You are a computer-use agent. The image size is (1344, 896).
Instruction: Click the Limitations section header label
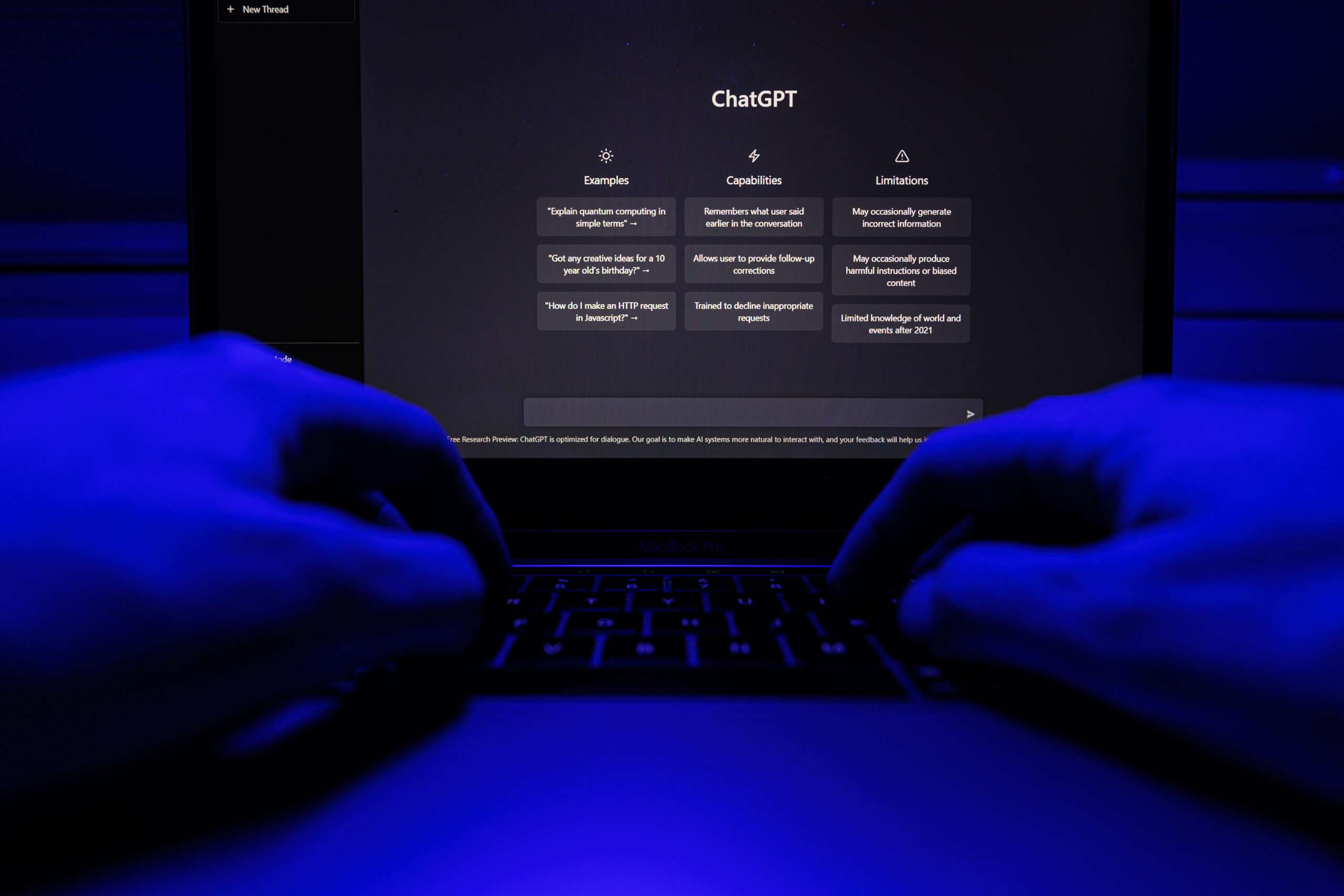[899, 180]
